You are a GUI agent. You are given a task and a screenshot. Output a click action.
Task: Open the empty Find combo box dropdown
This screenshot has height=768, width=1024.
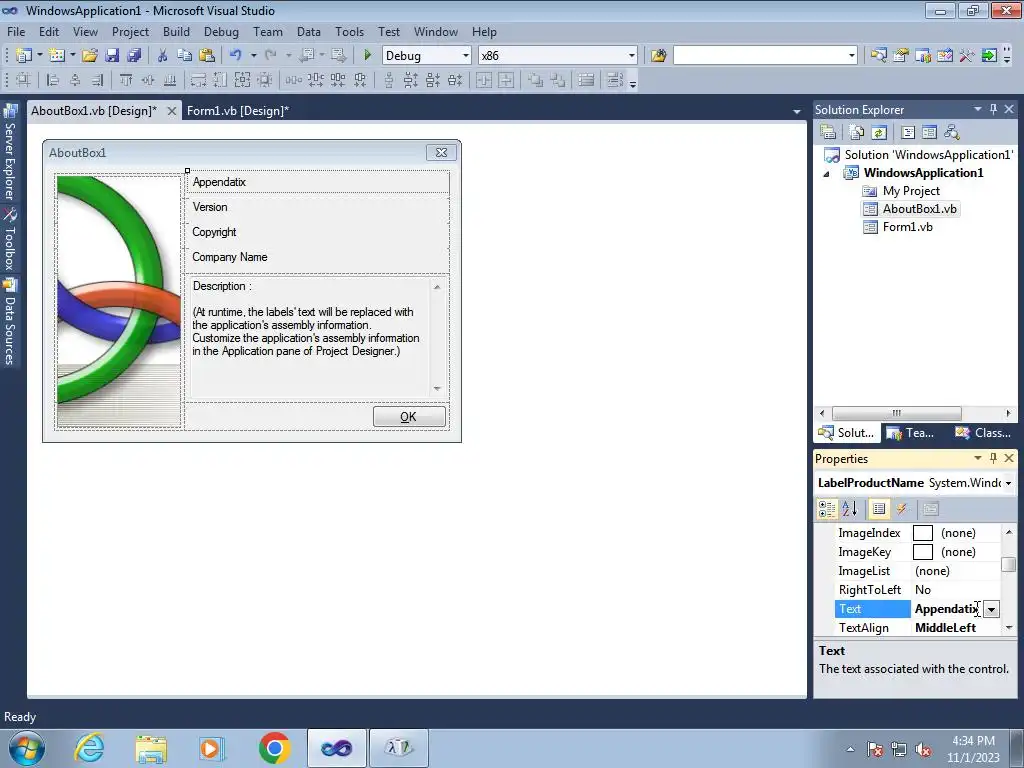(852, 56)
